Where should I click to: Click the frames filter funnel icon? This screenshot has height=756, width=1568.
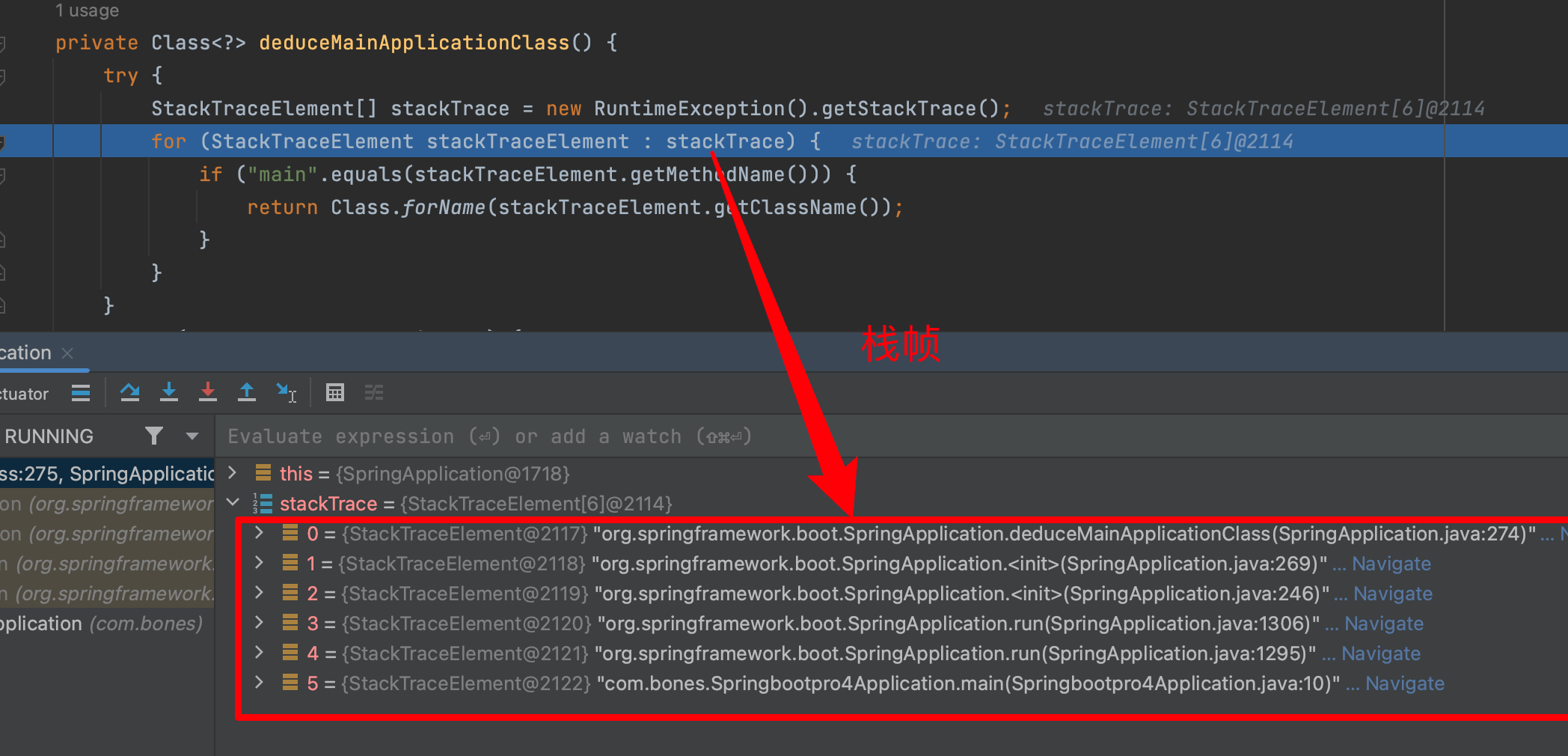[x=154, y=436]
